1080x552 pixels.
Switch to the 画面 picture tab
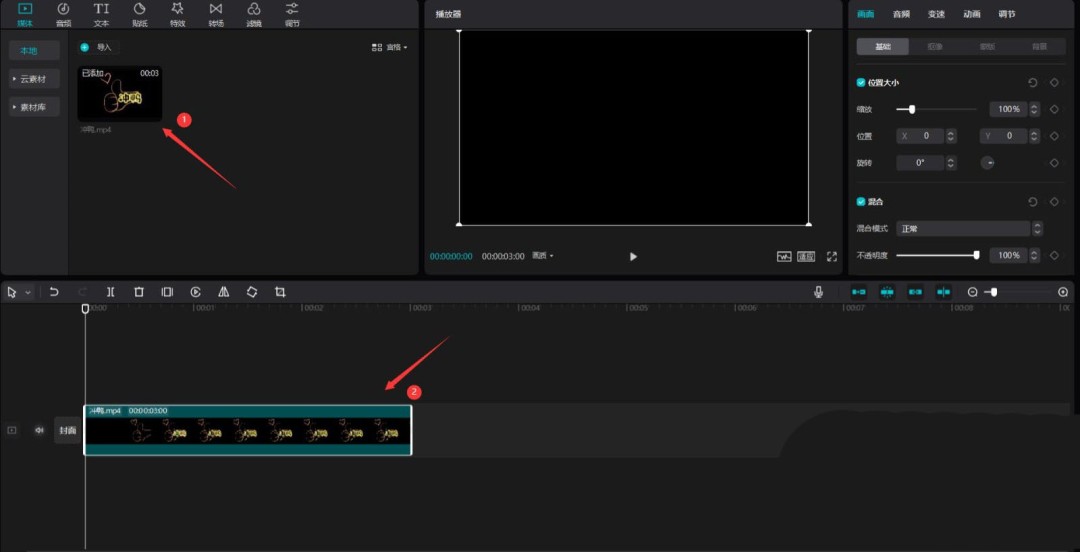[x=866, y=14]
